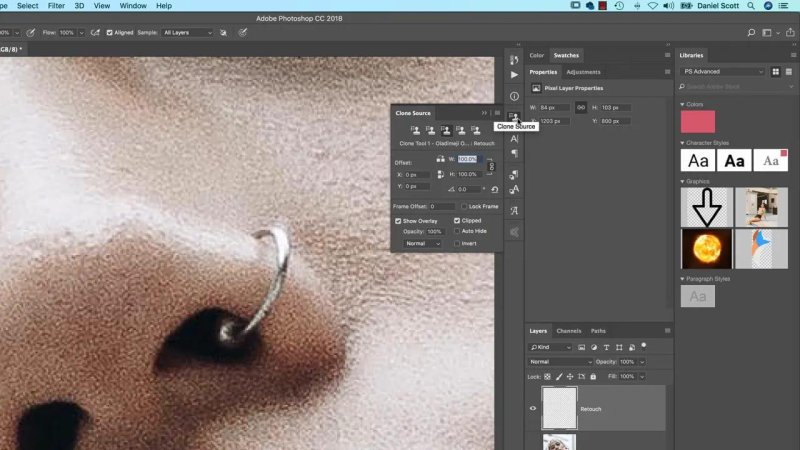Viewport: 800px width, 450px height.
Task: Open the Info panel icon
Action: pos(514,96)
